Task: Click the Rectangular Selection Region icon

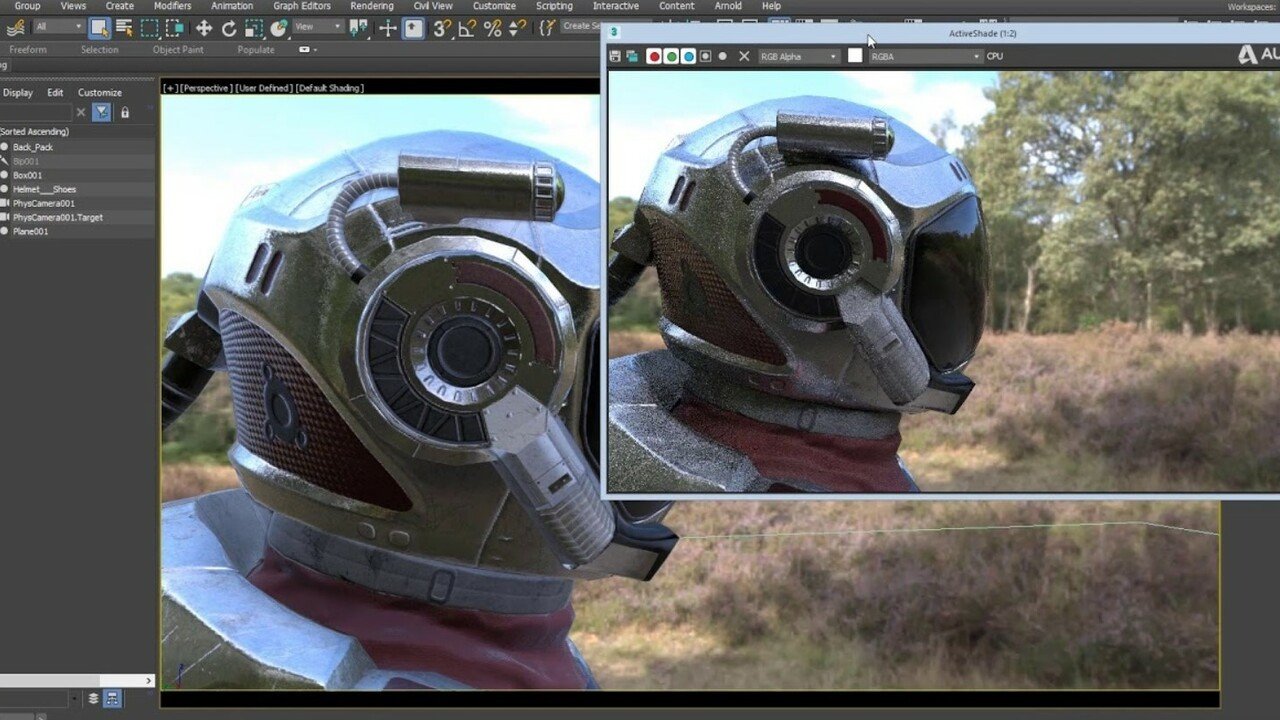Action: (150, 28)
